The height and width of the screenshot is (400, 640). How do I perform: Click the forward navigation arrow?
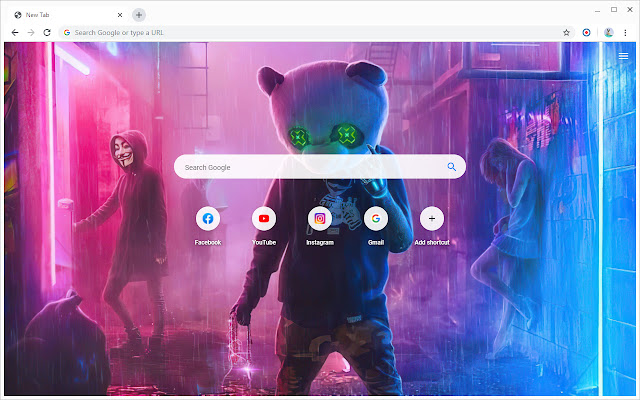31,32
